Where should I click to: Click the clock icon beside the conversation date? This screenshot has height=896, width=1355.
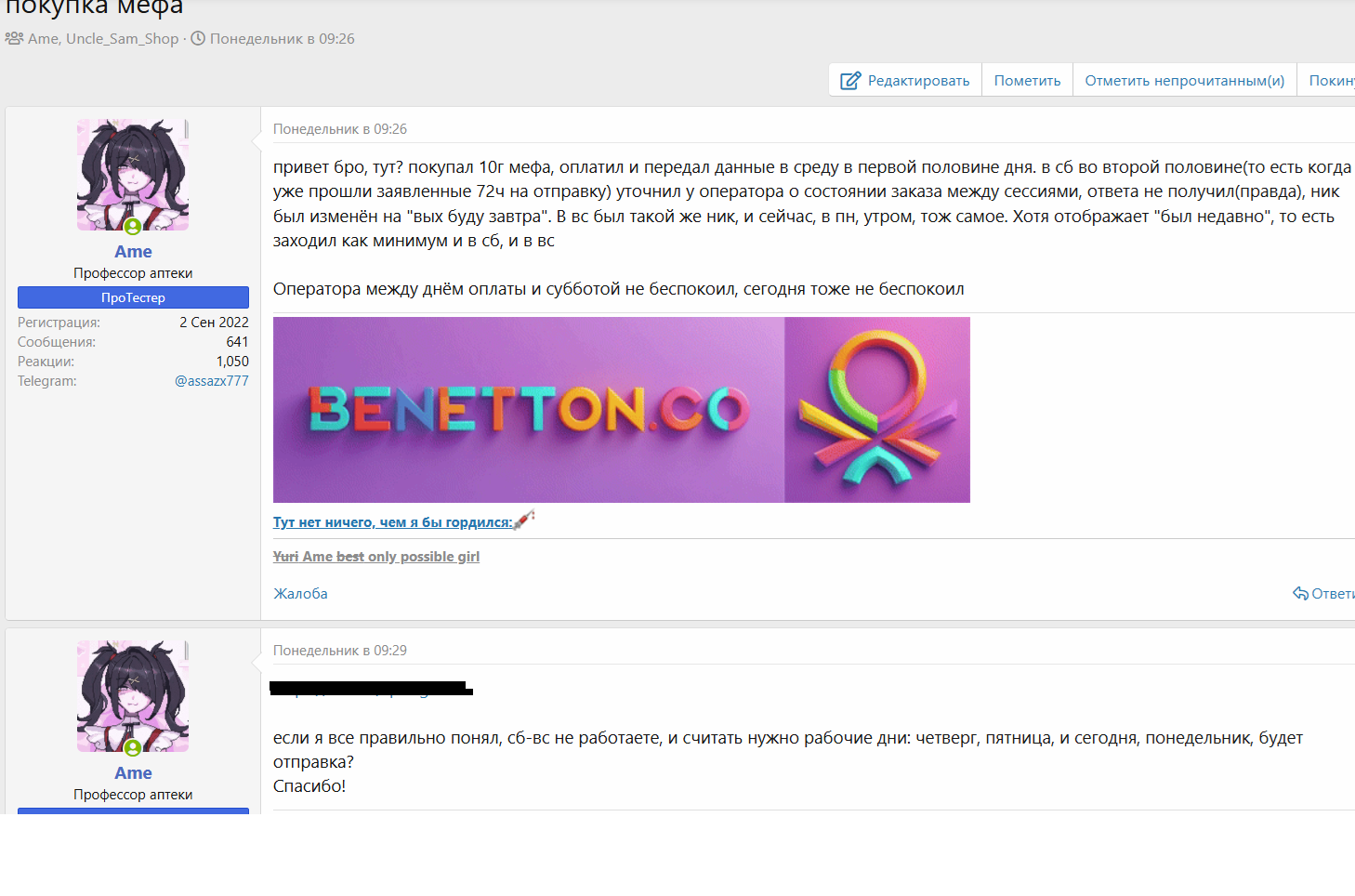tap(198, 39)
